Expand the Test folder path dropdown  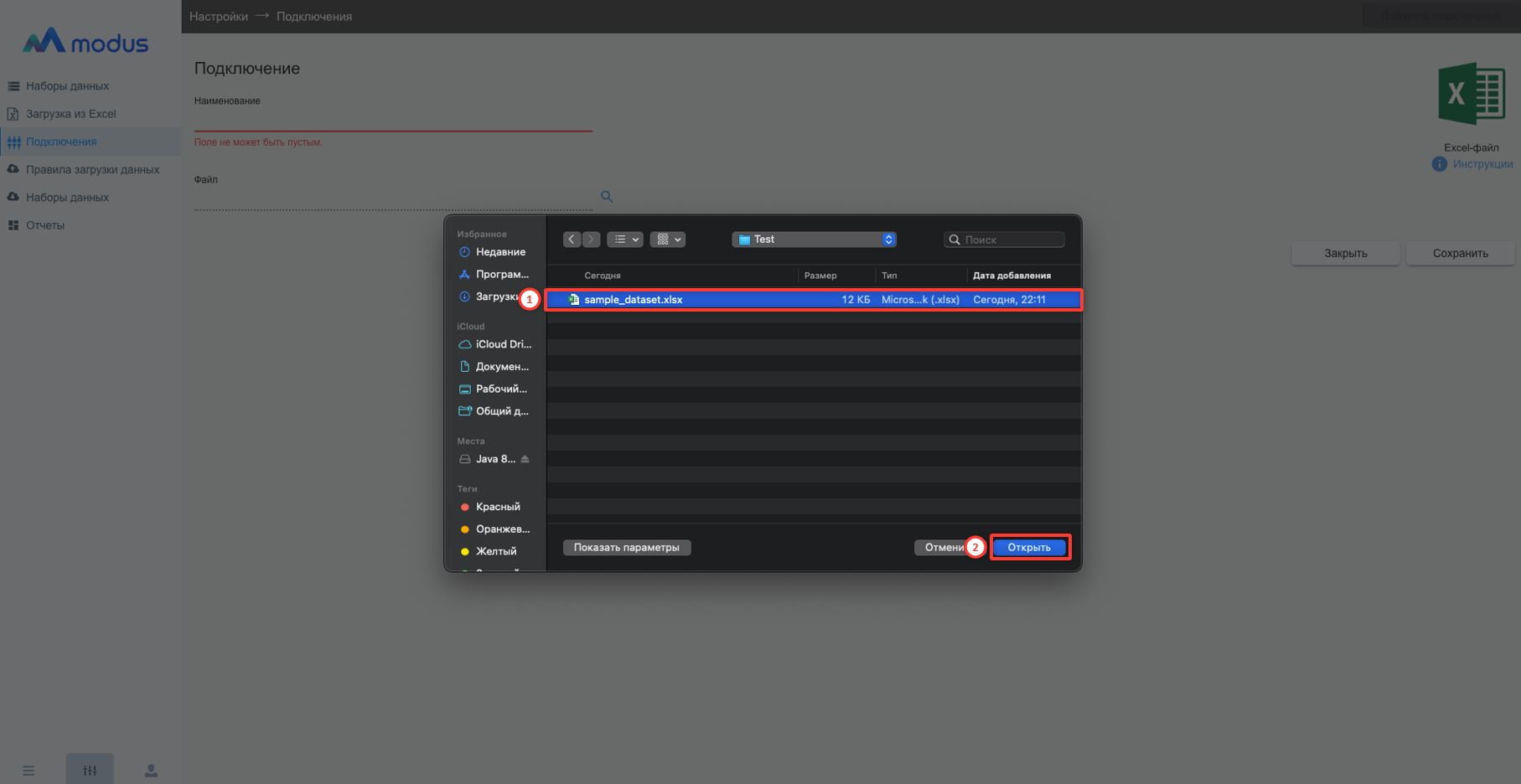click(x=888, y=240)
